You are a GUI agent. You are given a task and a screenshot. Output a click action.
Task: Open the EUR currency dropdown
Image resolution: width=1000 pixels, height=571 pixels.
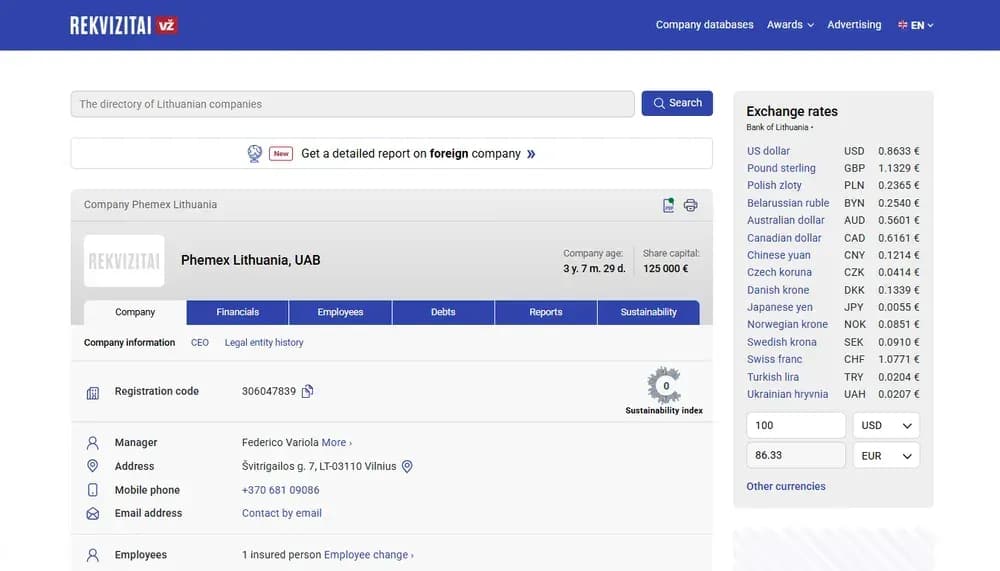[886, 456]
